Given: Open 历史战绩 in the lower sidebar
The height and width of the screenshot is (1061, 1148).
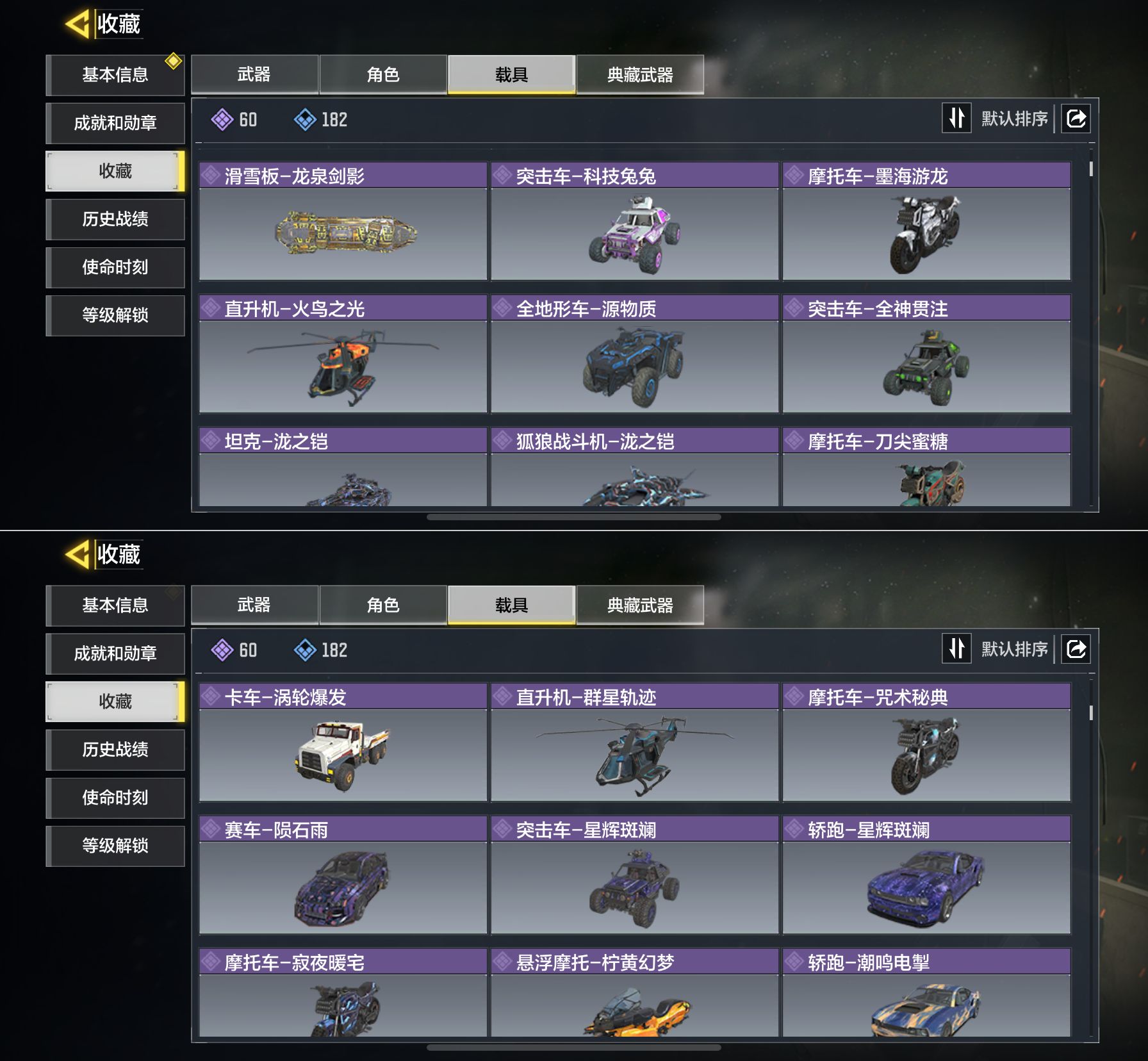Looking at the screenshot, I should point(115,749).
